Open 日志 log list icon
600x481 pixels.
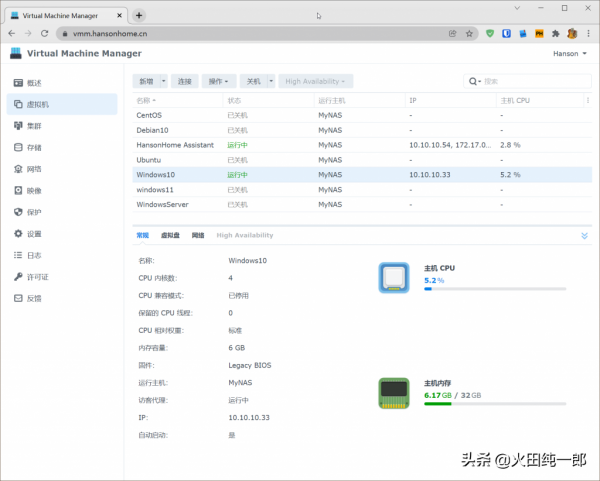(19, 255)
